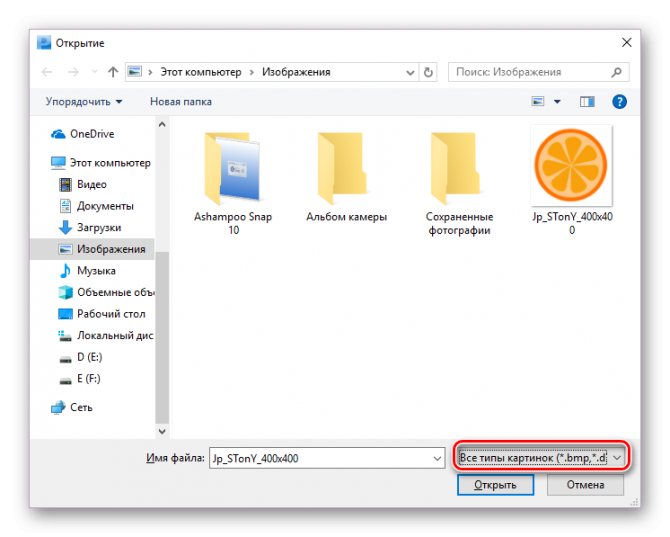The image size is (670, 537).
Task: Refresh the current folder view
Action: [430, 72]
